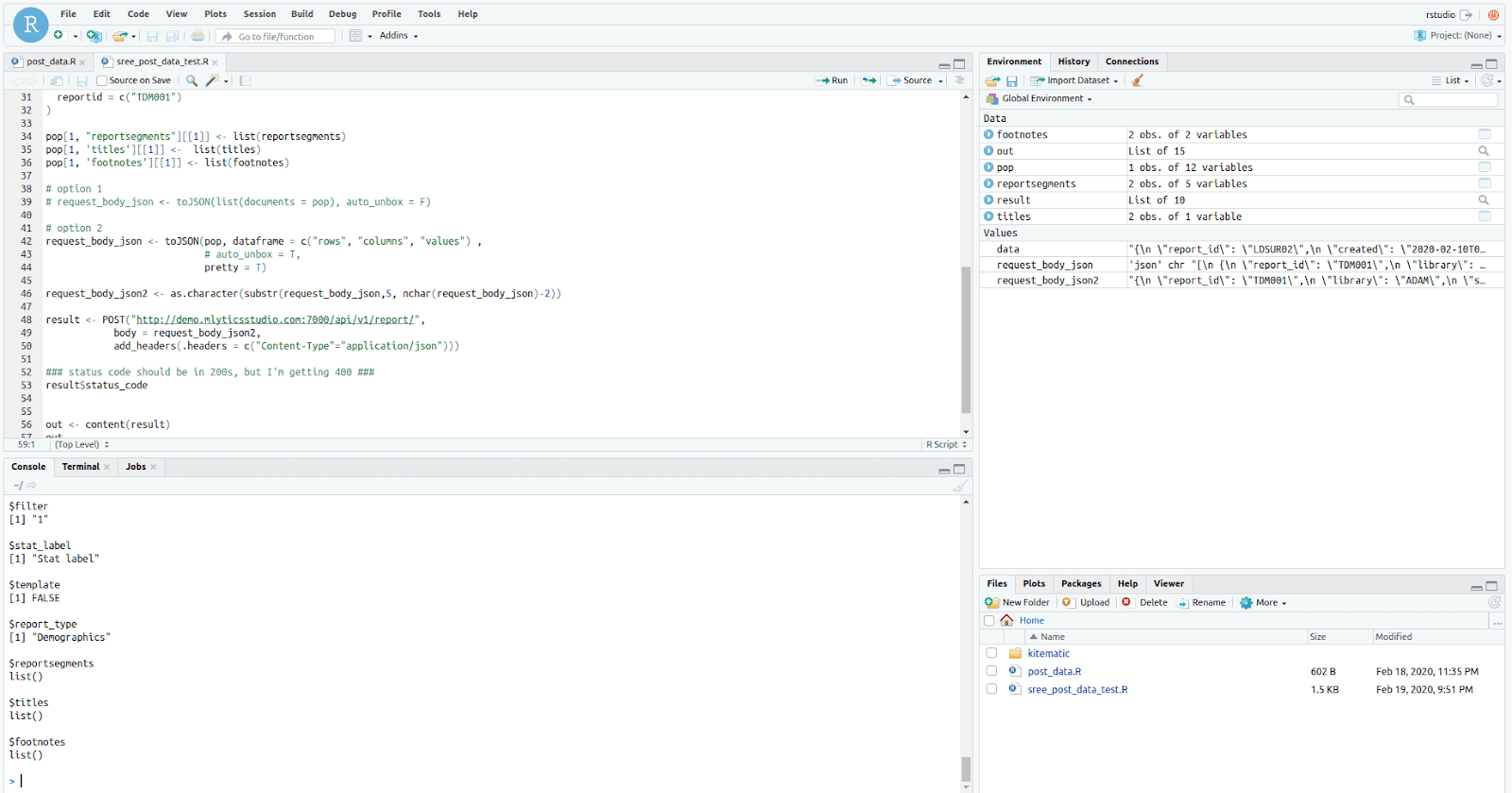Click the Source button
Image resolution: width=1512 pixels, height=793 pixels.
pyautogui.click(x=910, y=80)
